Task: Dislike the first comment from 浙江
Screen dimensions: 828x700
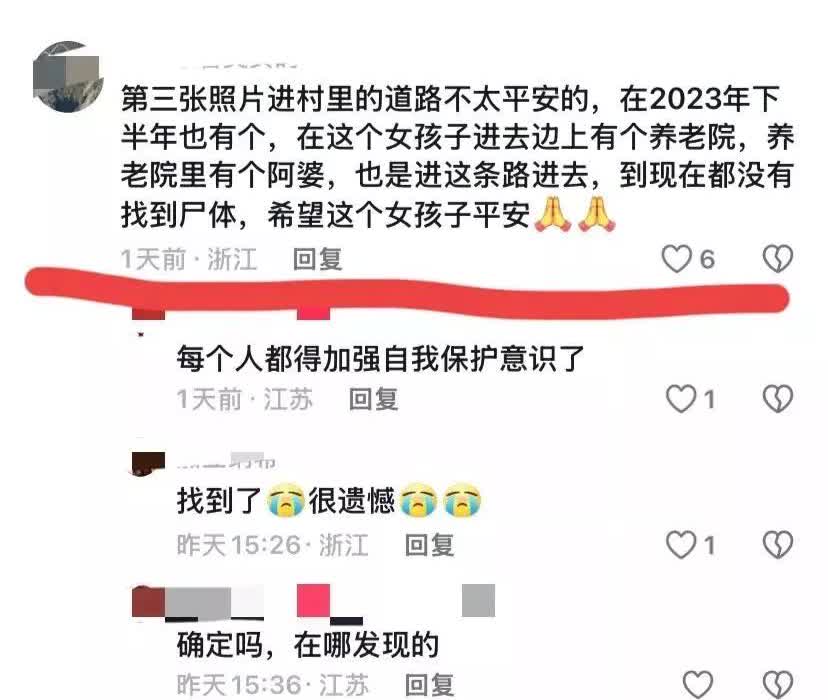Action: 778,259
